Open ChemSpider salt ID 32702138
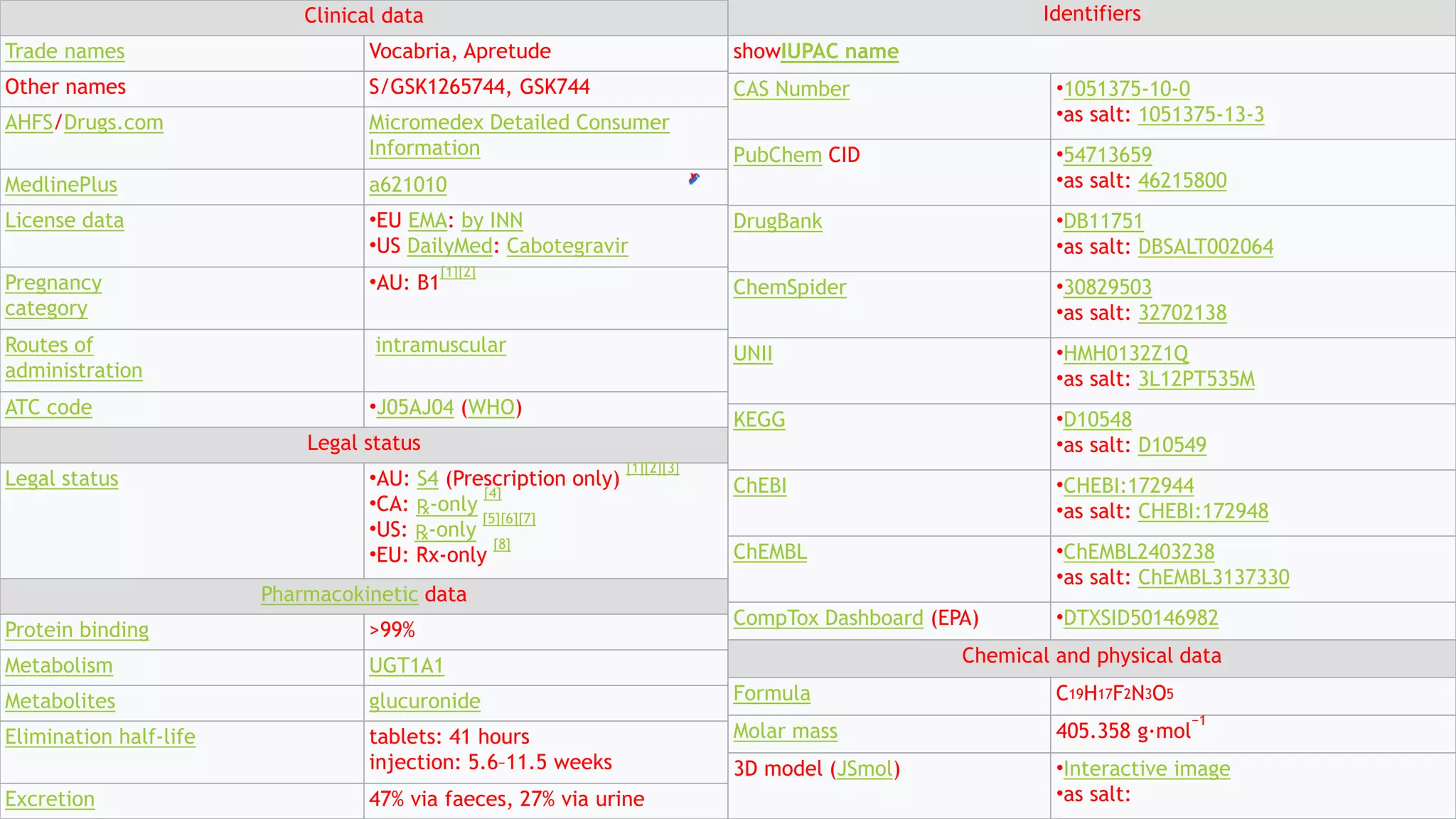1456x819 pixels. click(x=1182, y=313)
